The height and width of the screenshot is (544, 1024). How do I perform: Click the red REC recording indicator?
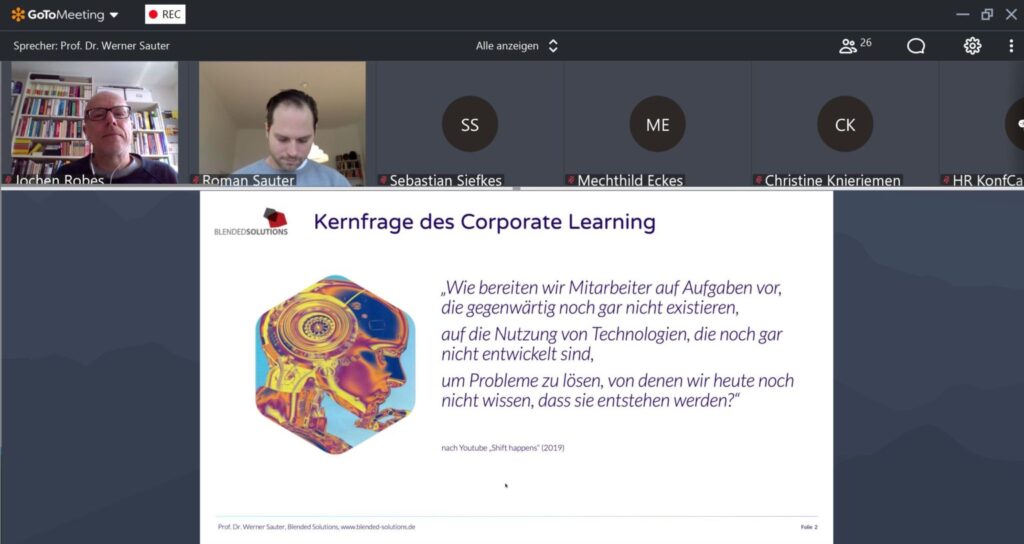(x=165, y=14)
